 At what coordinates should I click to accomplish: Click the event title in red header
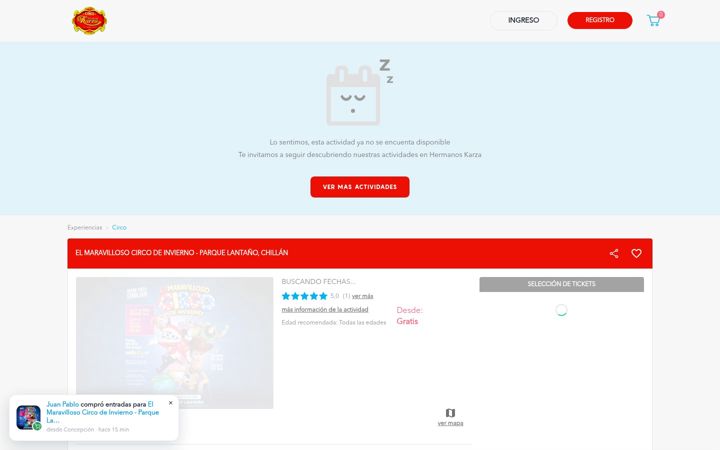click(x=182, y=253)
